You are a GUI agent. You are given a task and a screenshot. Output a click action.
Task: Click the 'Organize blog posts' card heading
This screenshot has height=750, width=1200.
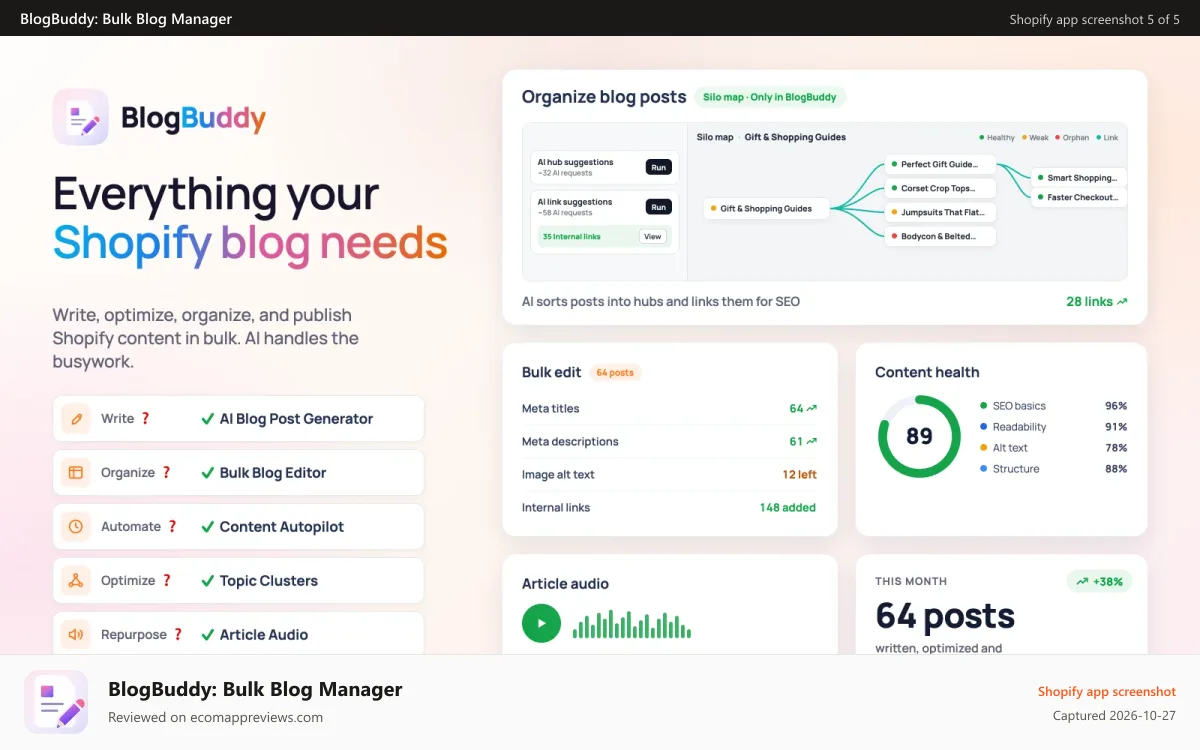[604, 97]
